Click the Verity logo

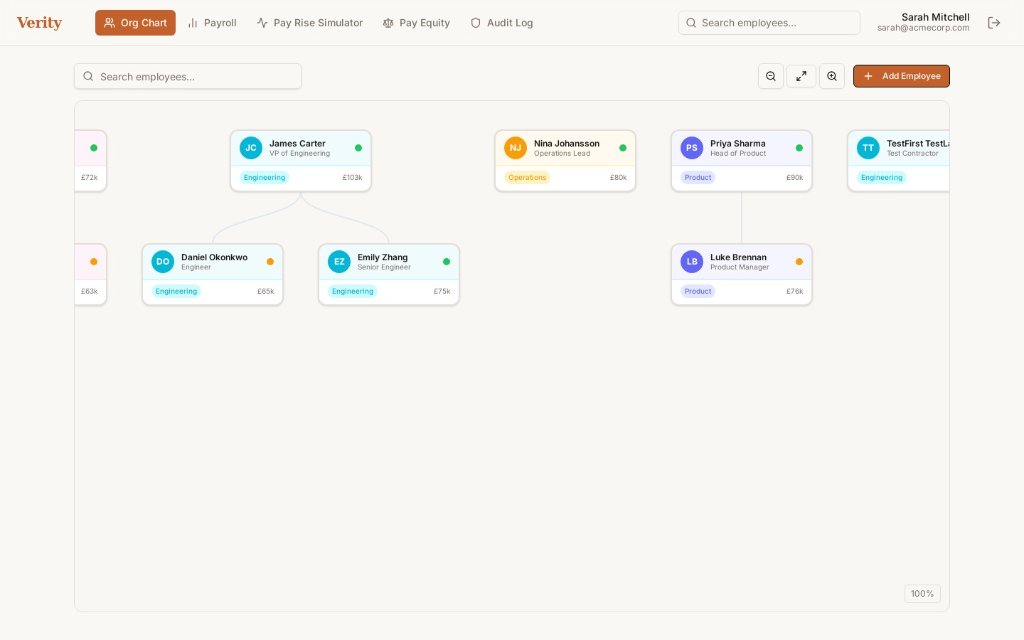coord(39,23)
